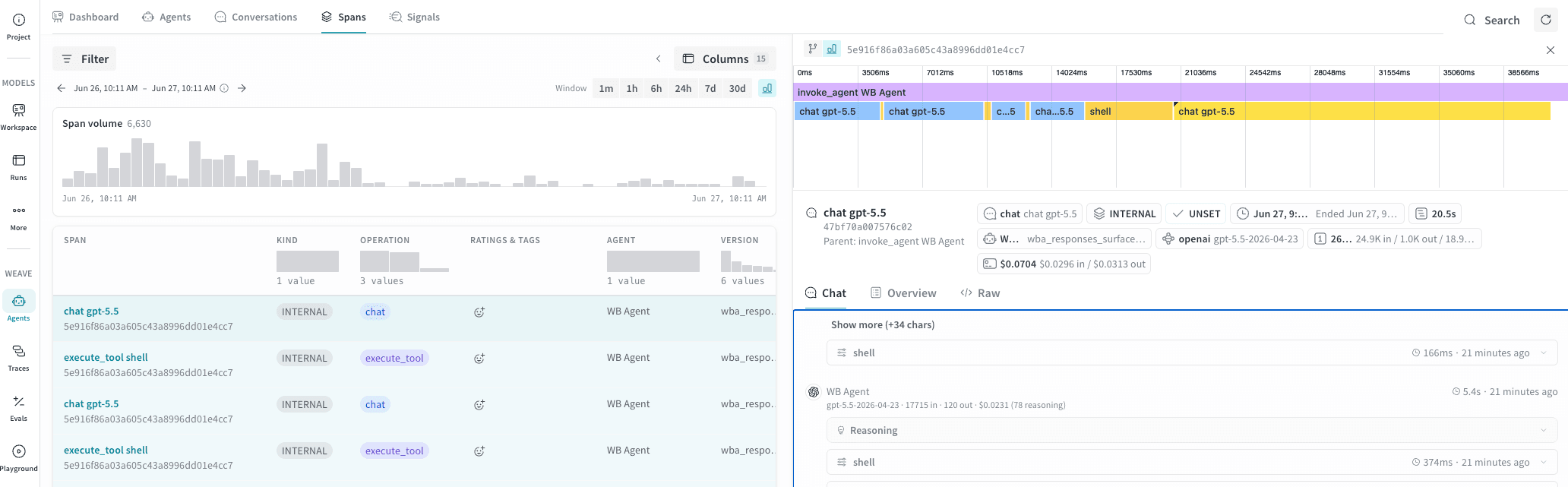Select Agents under Weave sidebar
The height and width of the screenshot is (487, 1568).
[x=19, y=307]
